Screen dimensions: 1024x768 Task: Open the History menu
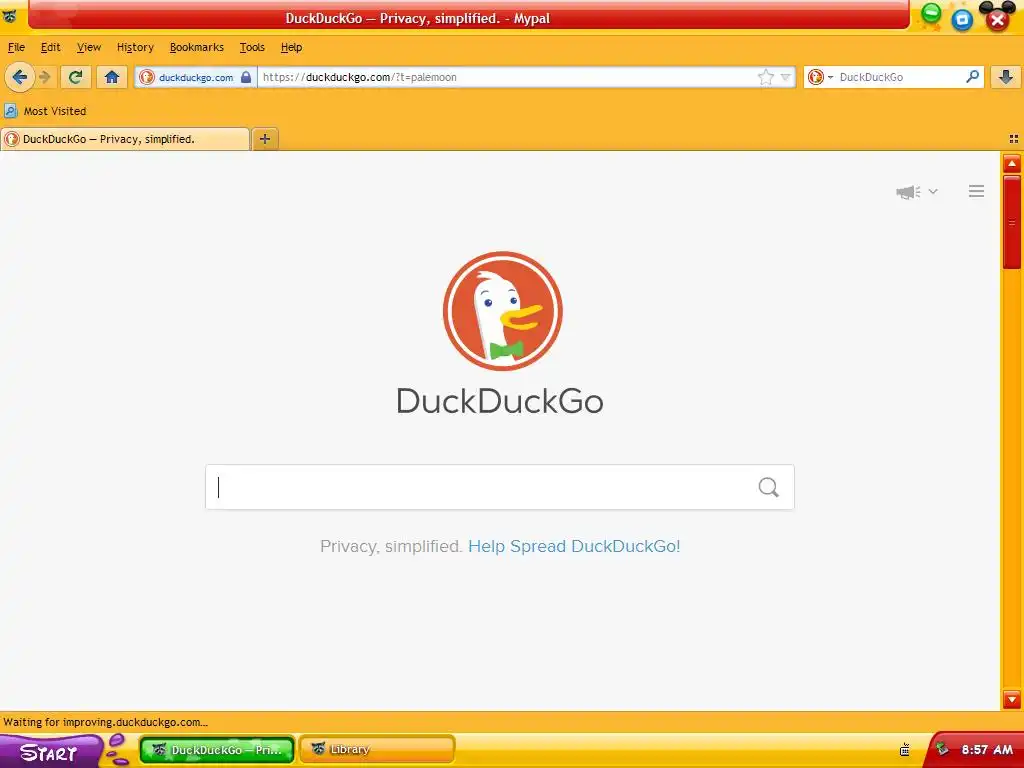tap(135, 47)
